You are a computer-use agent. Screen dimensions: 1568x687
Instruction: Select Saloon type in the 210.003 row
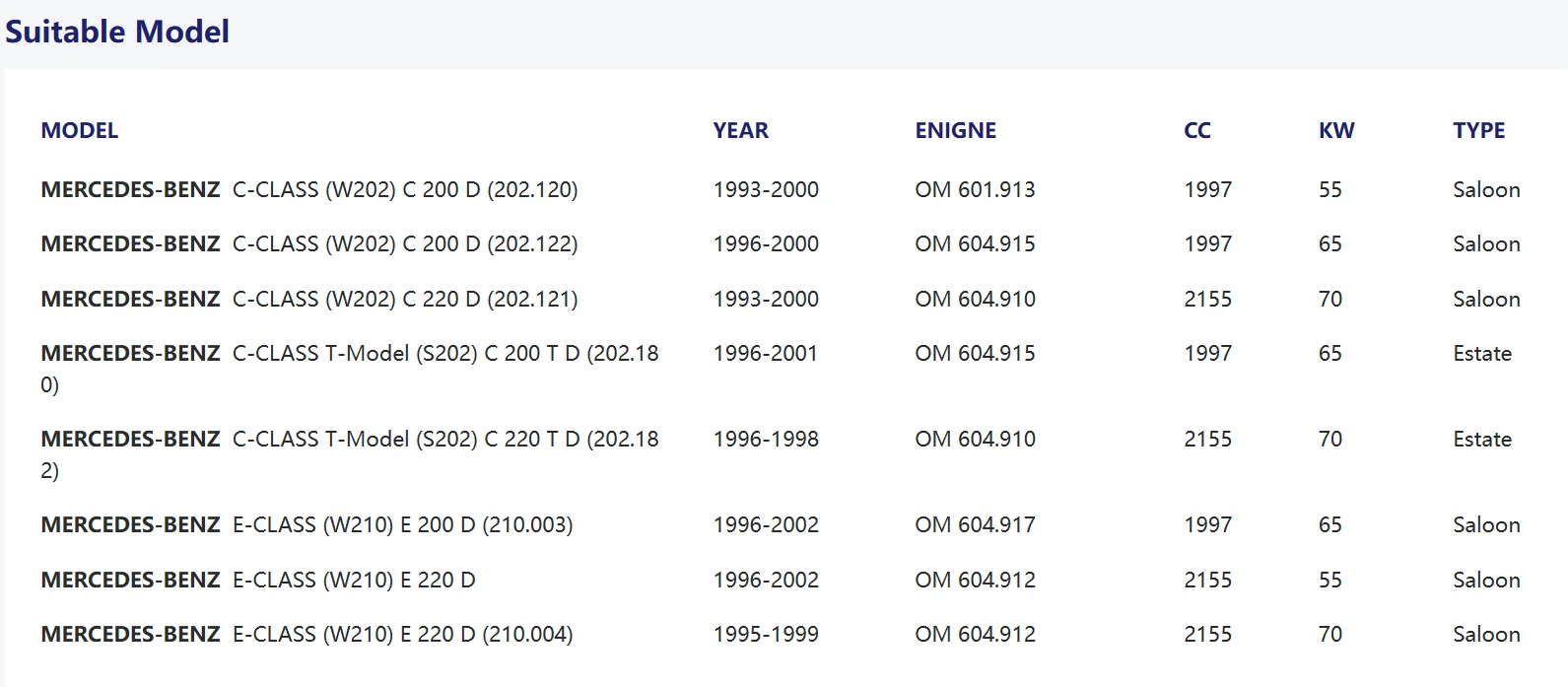(x=1486, y=524)
